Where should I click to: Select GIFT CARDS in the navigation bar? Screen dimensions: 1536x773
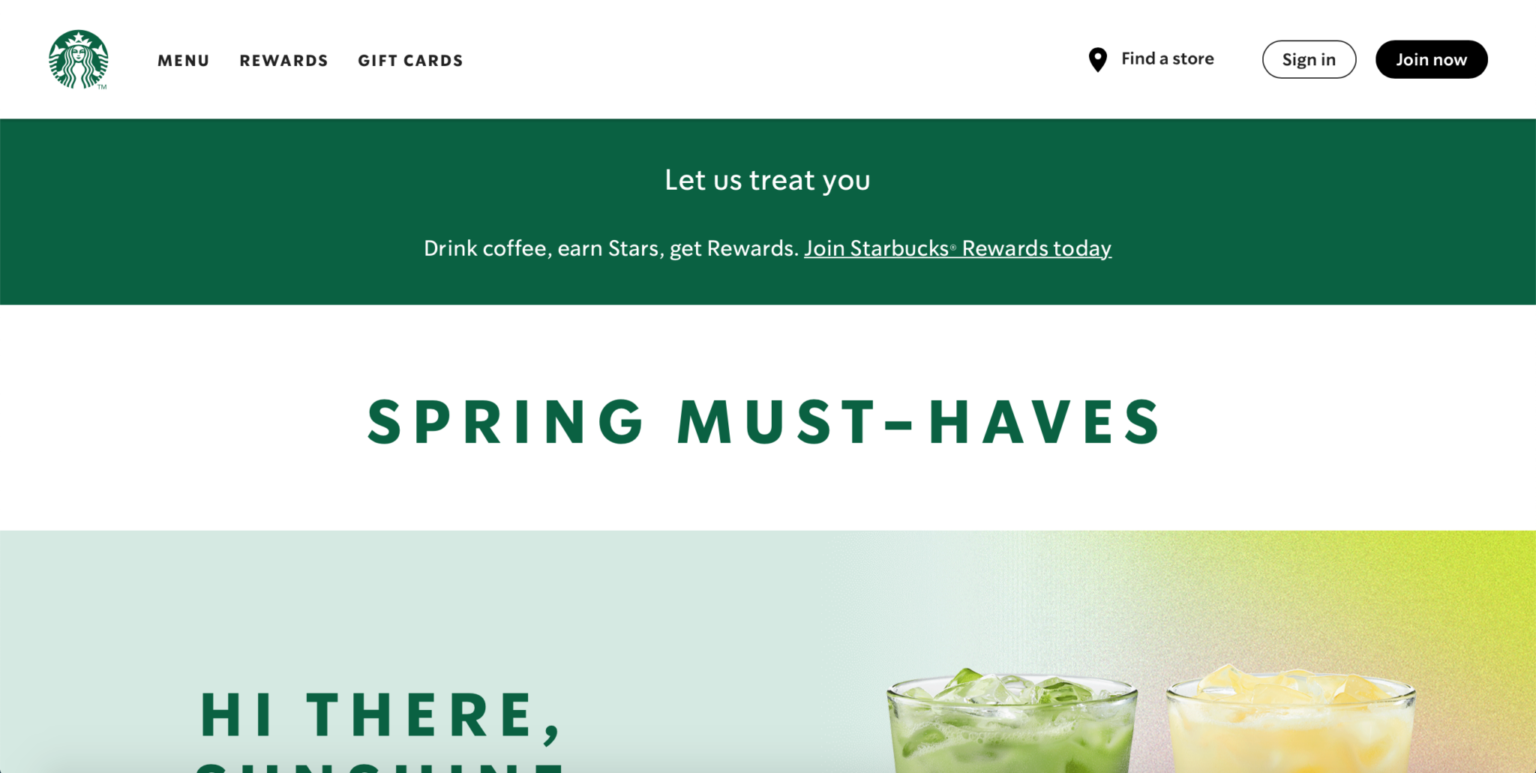tap(411, 61)
